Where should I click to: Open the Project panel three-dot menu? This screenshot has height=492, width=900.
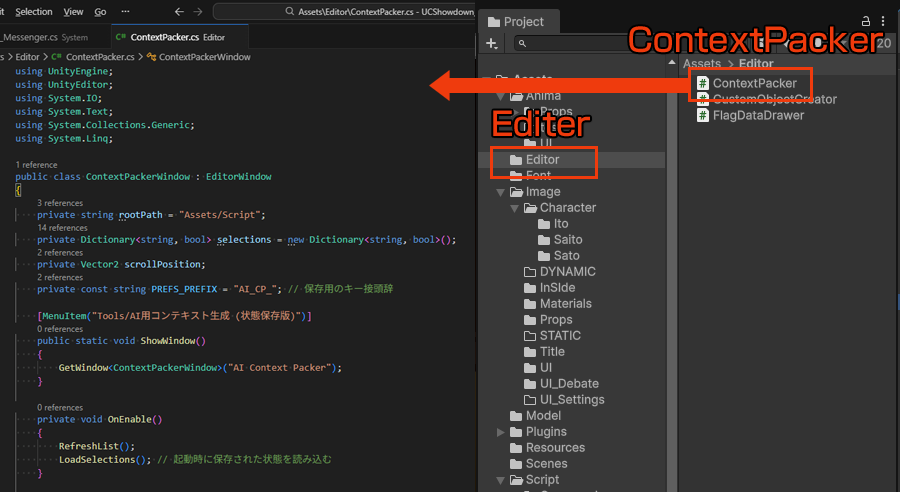pyautogui.click(x=883, y=21)
